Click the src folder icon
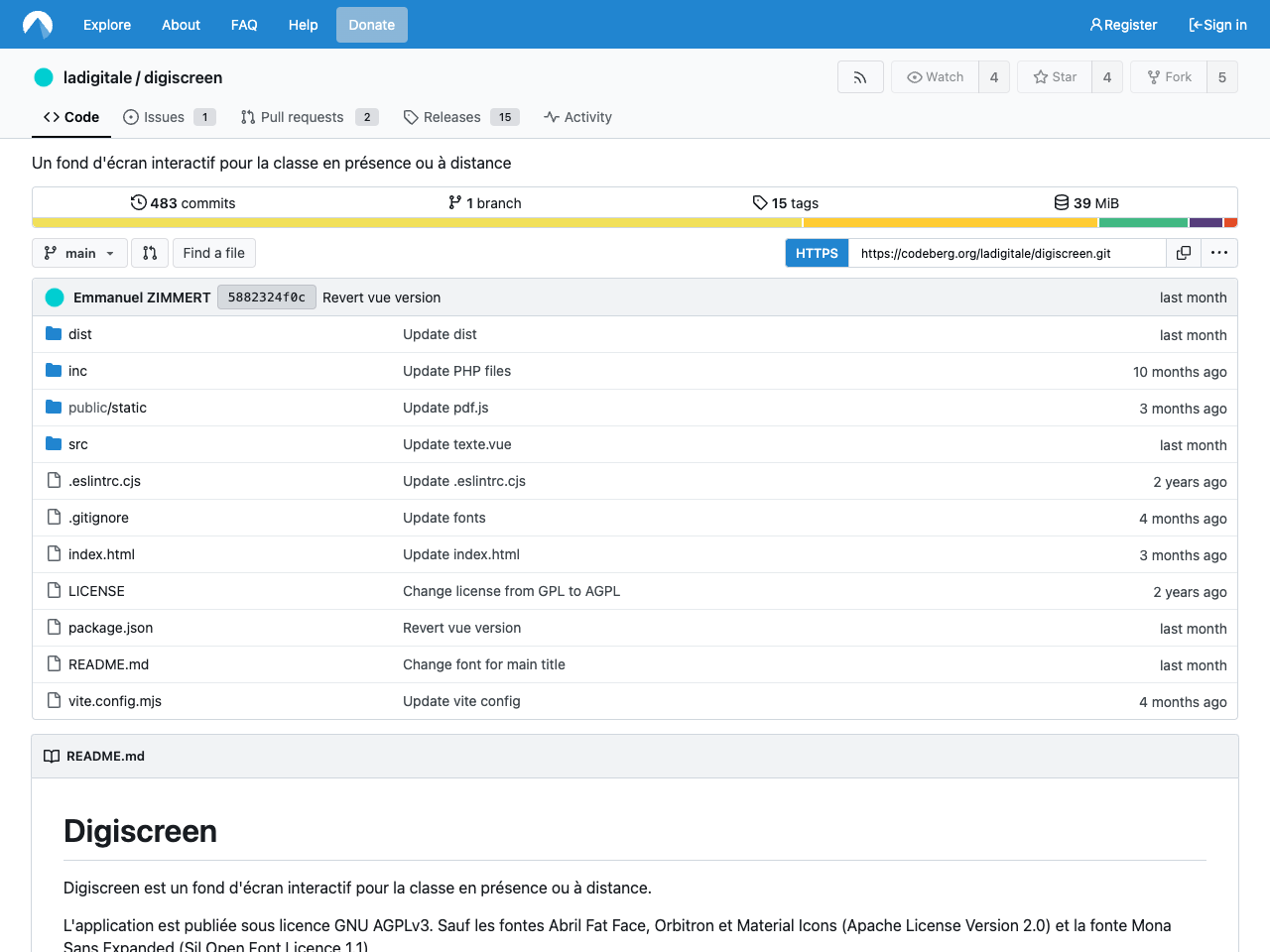The width and height of the screenshot is (1270, 952). click(54, 444)
